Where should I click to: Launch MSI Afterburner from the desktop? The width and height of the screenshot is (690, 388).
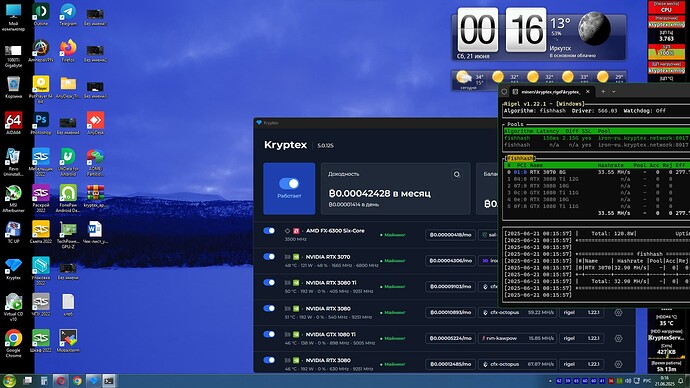pos(13,198)
